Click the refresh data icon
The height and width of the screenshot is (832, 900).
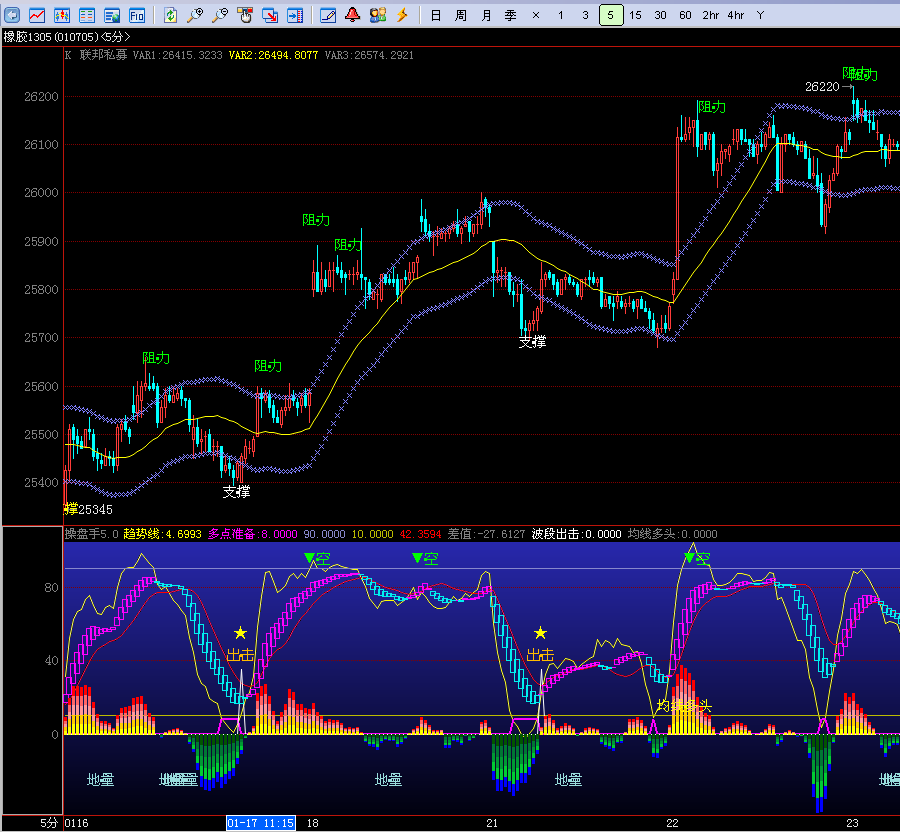(170, 15)
